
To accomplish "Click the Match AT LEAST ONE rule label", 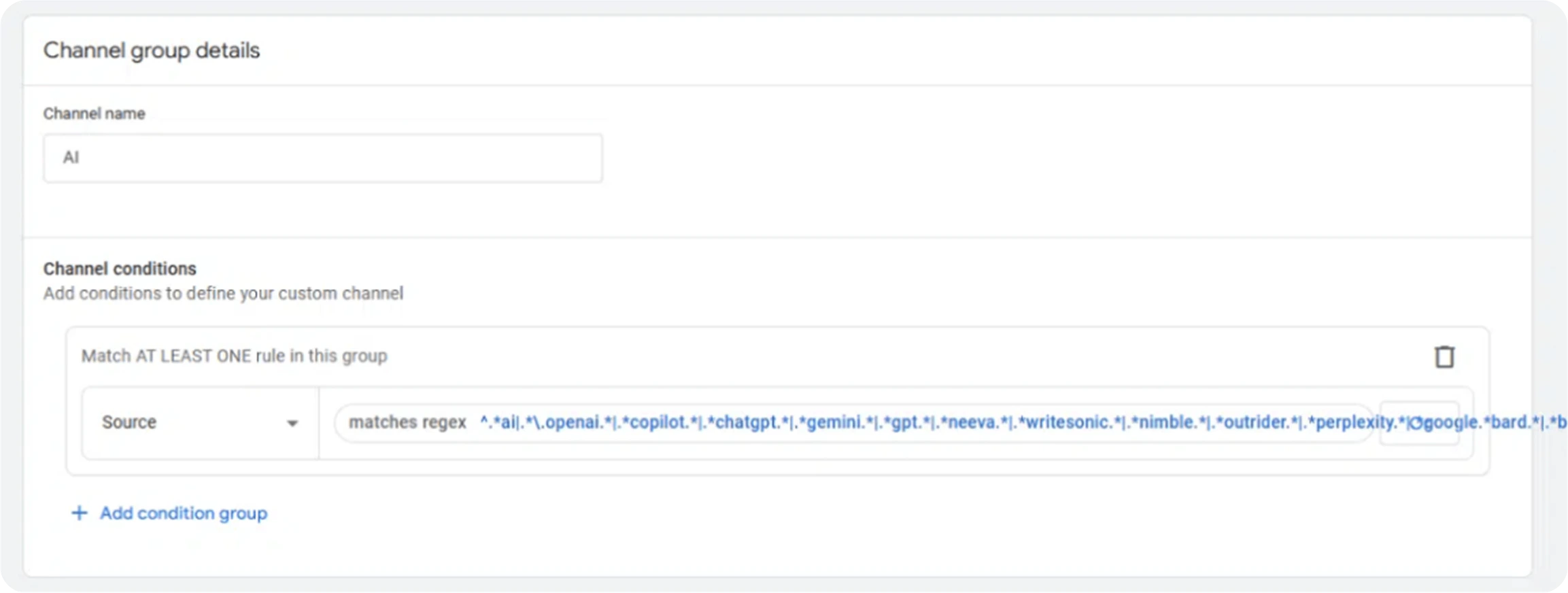I will pyautogui.click(x=234, y=356).
